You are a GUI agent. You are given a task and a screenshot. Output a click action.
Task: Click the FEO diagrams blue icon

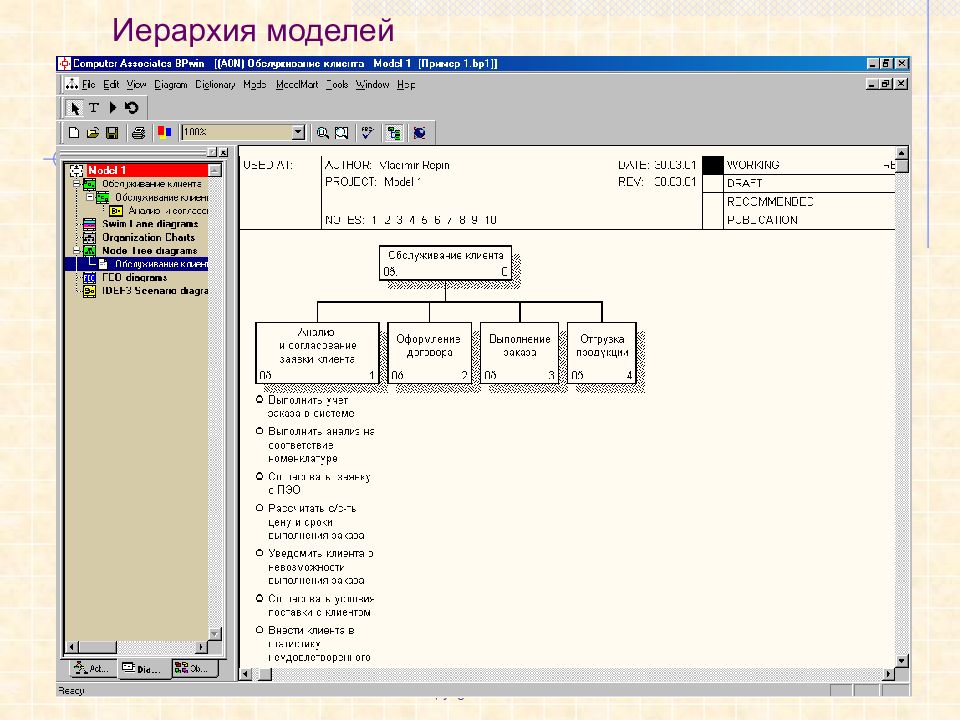point(89,277)
